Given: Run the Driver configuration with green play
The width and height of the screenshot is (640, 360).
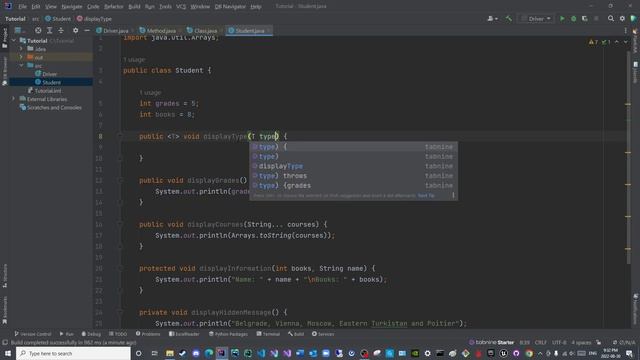Looking at the screenshot, I should click(x=562, y=18).
